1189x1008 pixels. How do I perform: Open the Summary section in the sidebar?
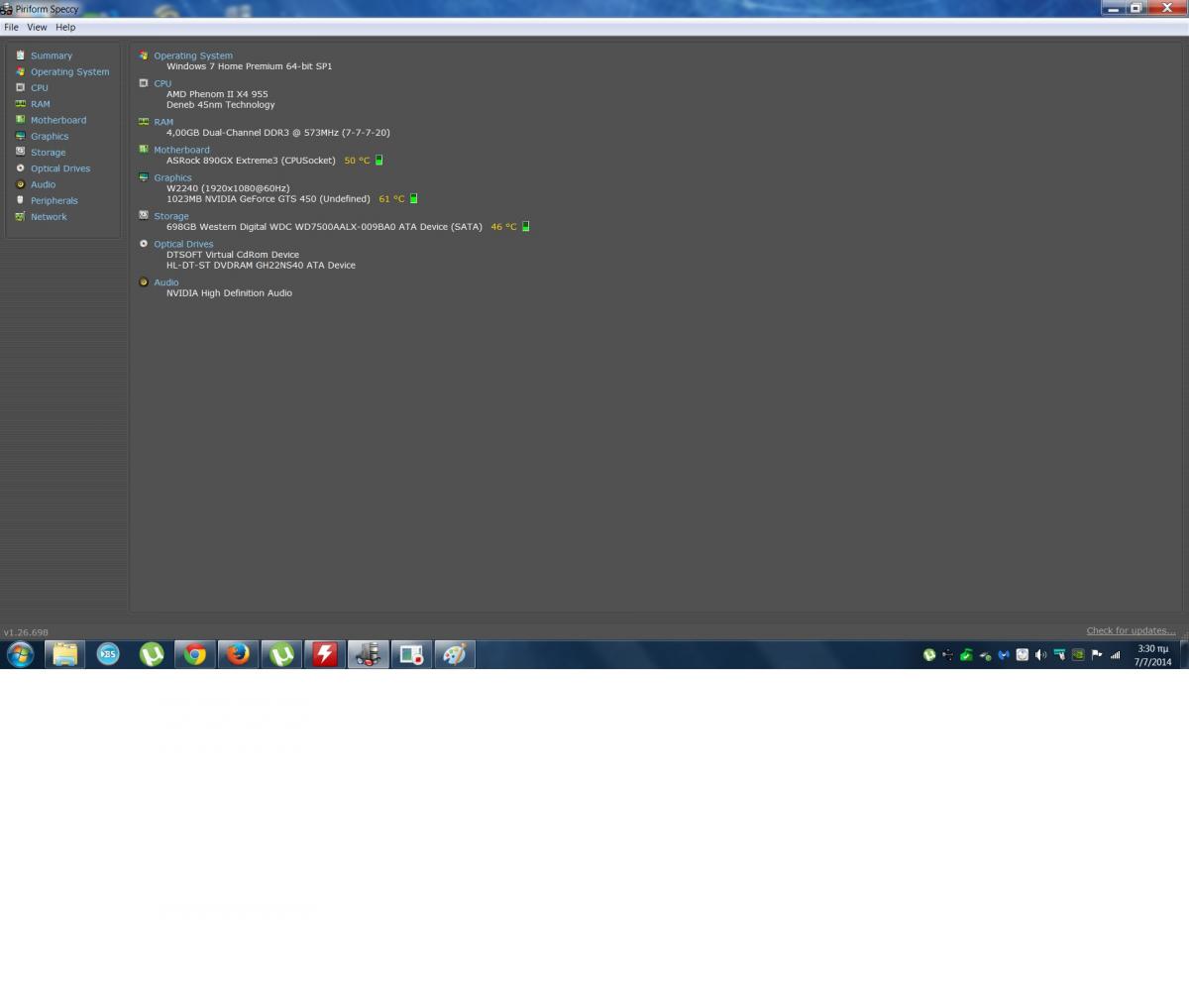(52, 56)
